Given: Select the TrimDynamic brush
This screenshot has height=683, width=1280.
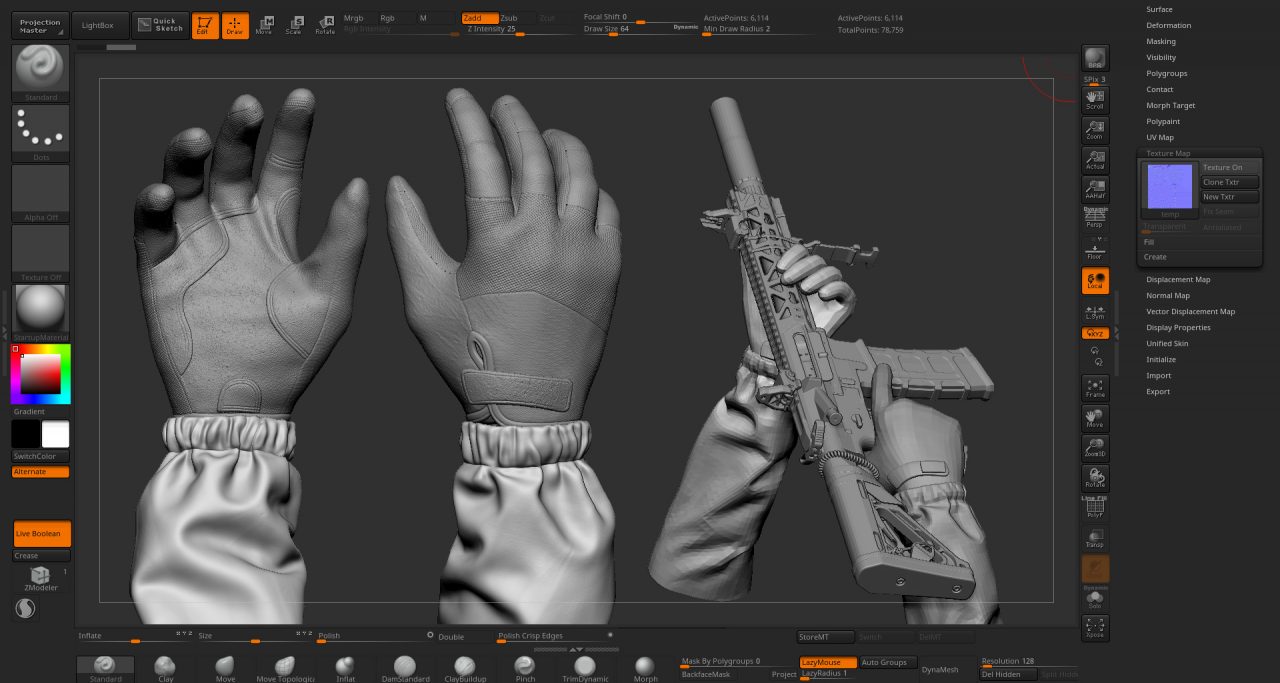Looking at the screenshot, I should point(584,667).
